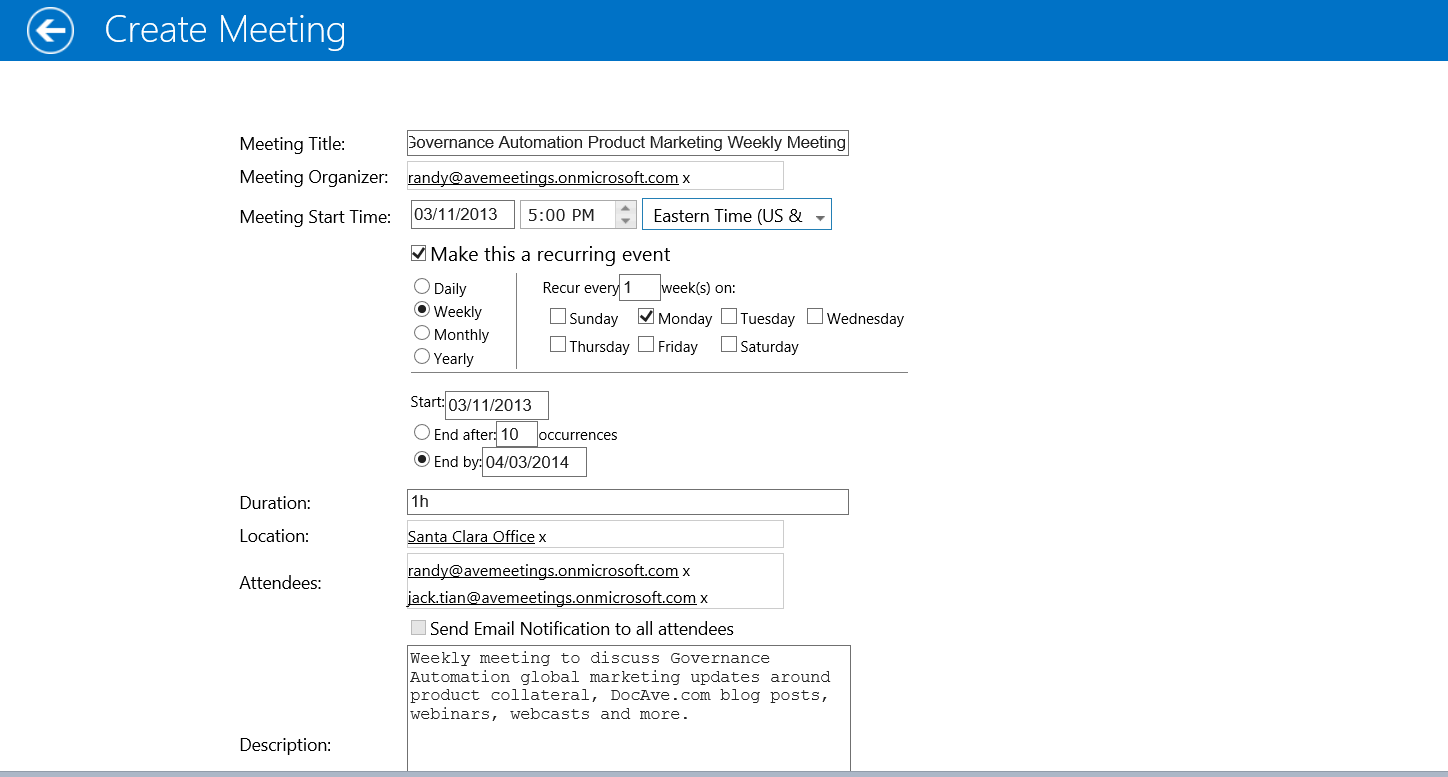The image size is (1448, 777).
Task: Remove randy from the Meeting Organizer field
Action: pos(686,178)
